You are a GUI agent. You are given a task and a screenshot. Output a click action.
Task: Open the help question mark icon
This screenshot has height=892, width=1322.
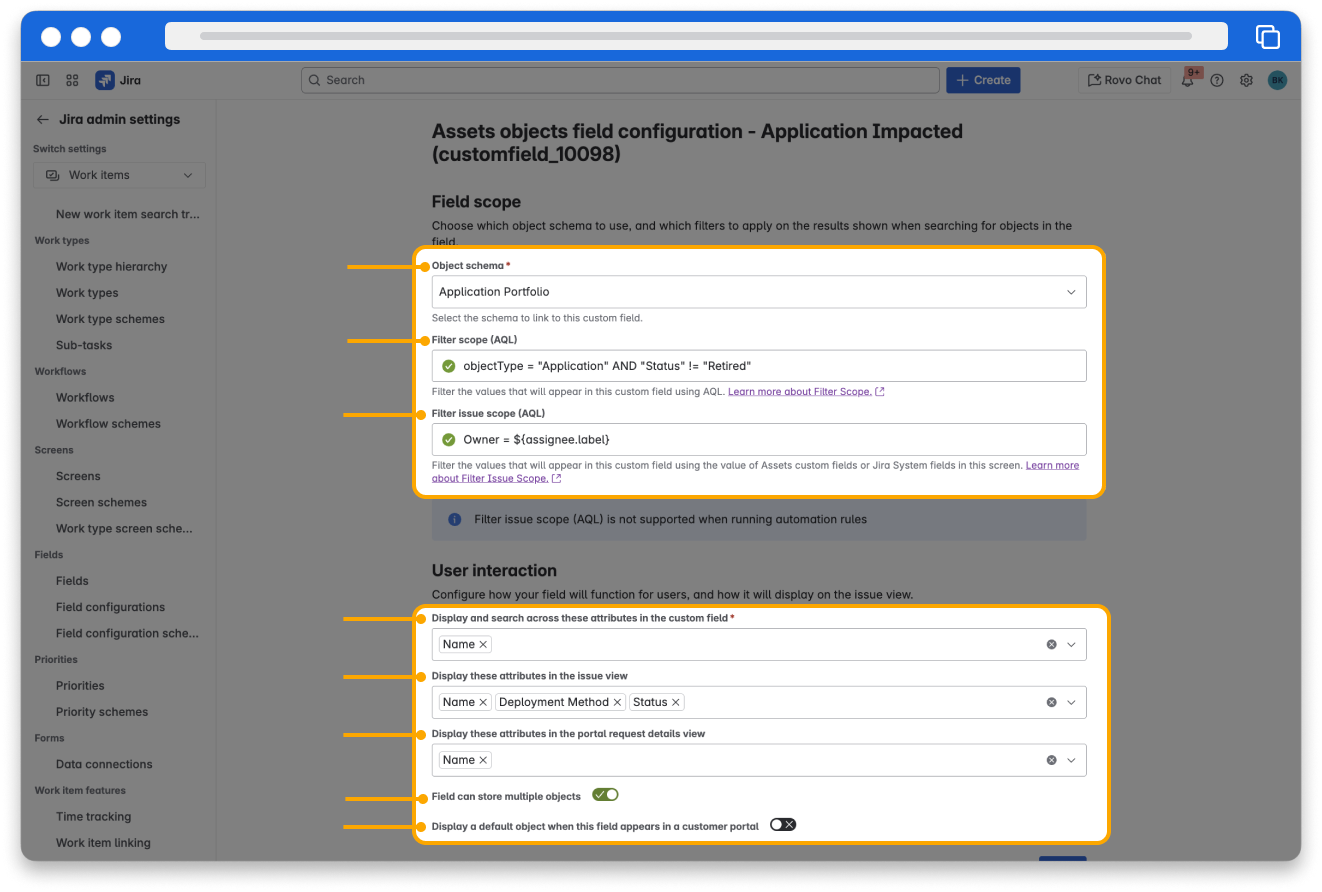(1217, 80)
